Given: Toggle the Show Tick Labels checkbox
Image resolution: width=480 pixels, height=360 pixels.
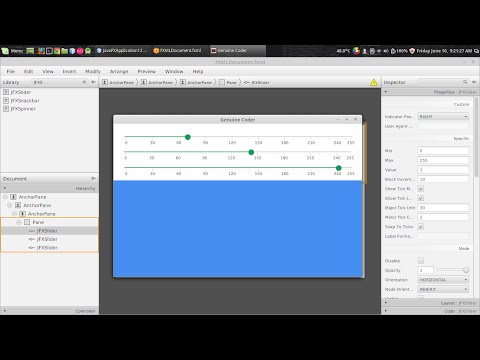Looking at the screenshot, I should pos(421,198).
